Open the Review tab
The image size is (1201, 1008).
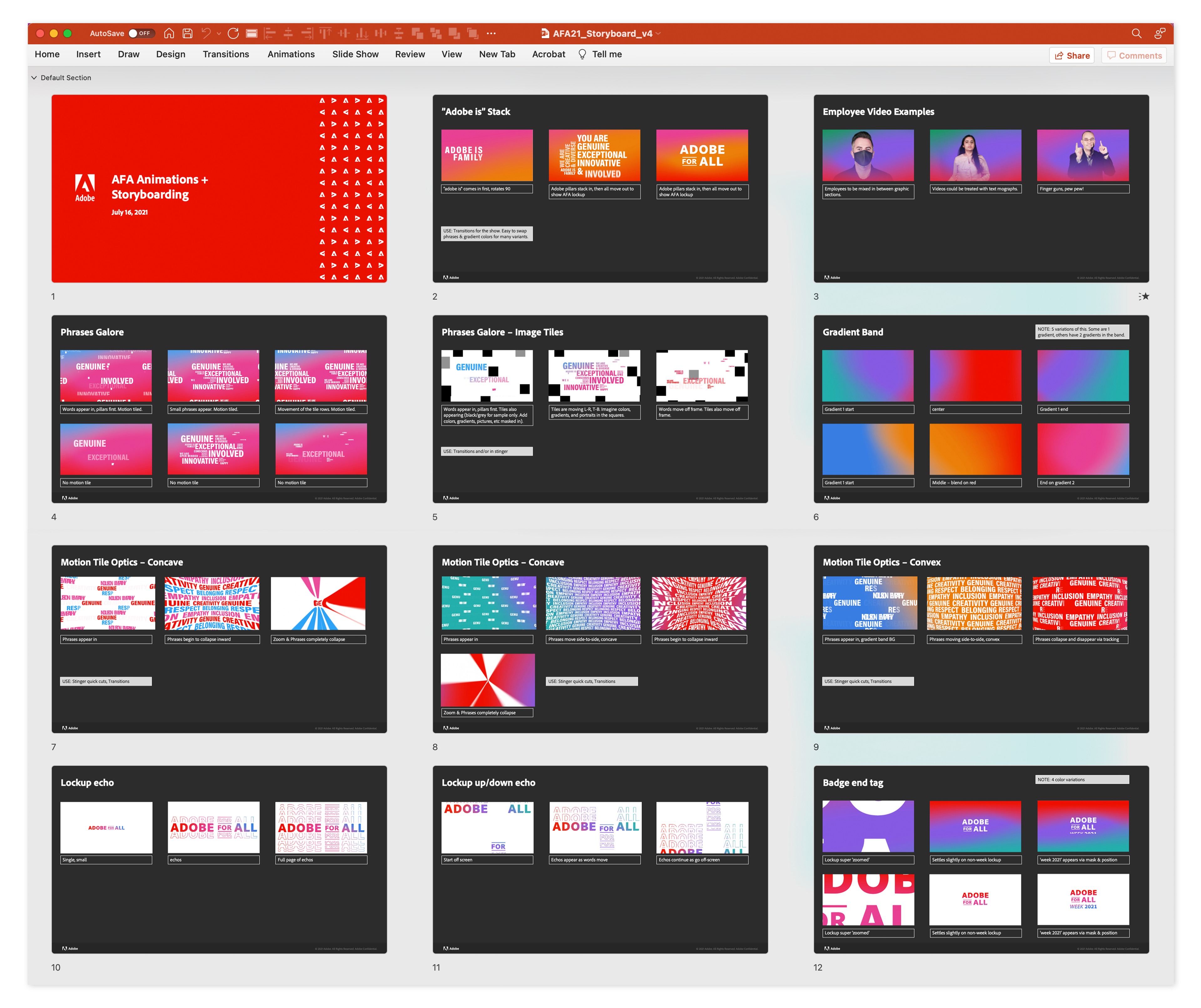(410, 54)
